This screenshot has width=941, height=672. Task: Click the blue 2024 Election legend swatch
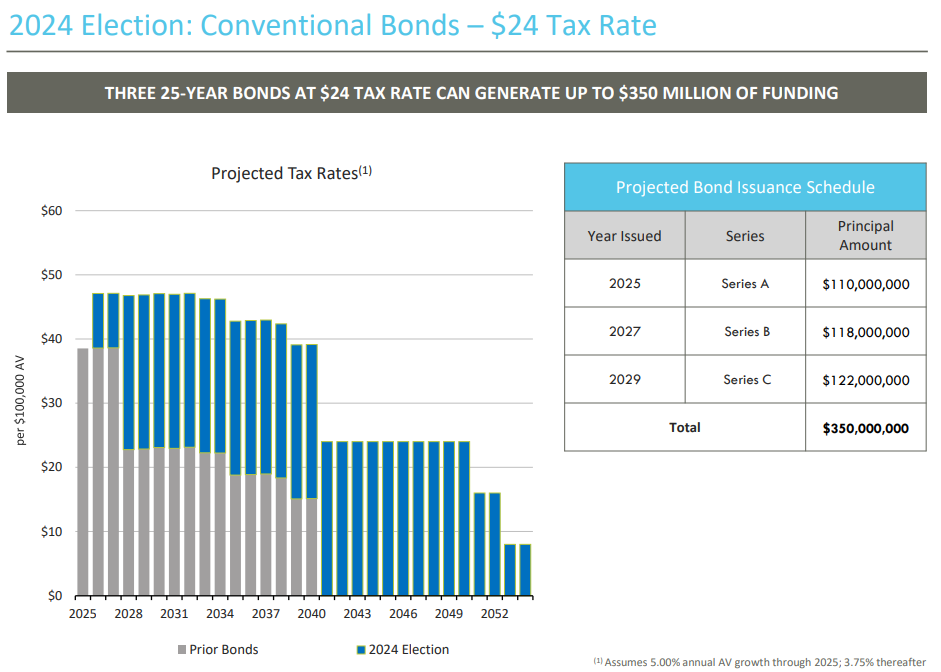(x=361, y=649)
